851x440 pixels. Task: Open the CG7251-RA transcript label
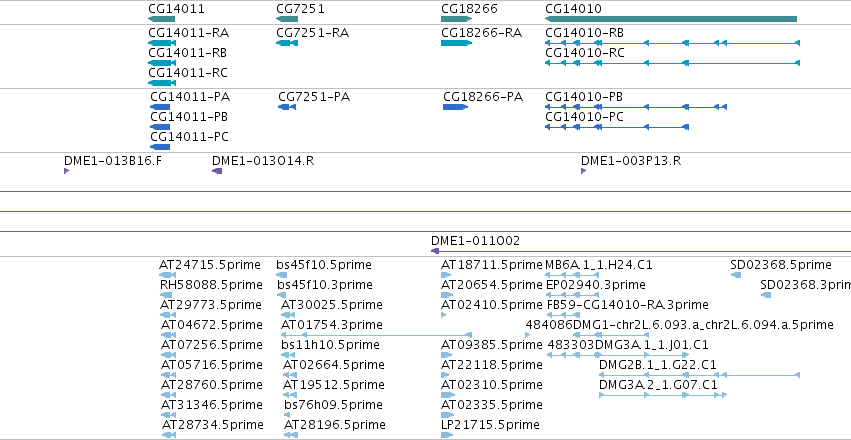[312, 33]
